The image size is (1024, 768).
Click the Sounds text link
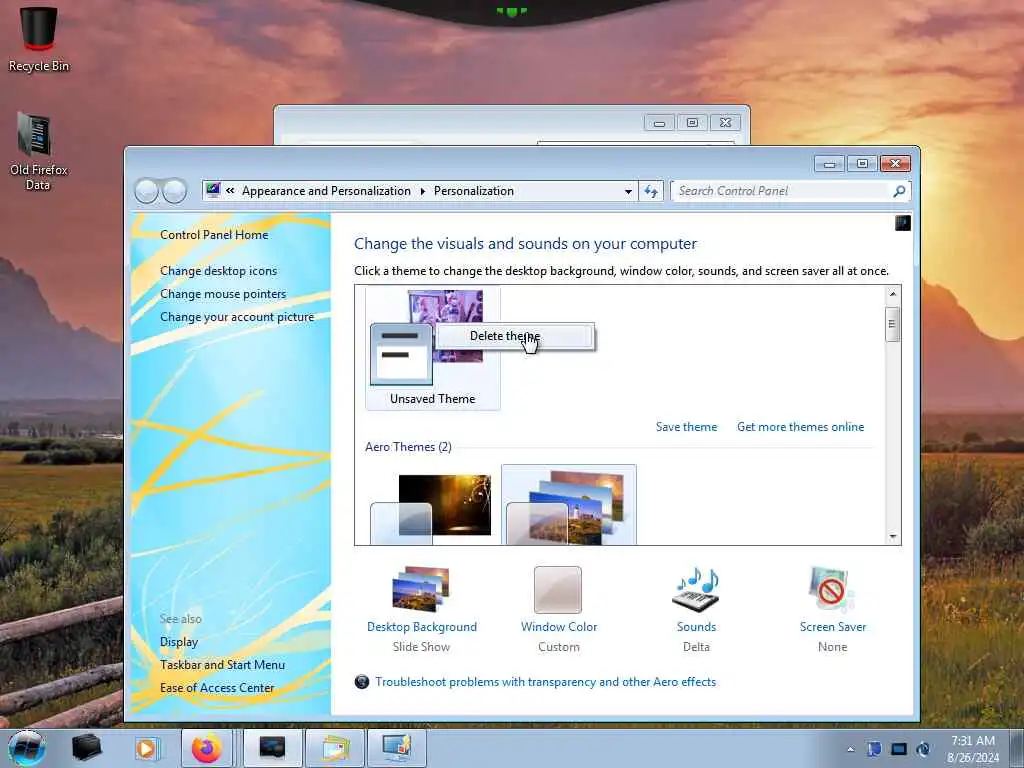[696, 627]
